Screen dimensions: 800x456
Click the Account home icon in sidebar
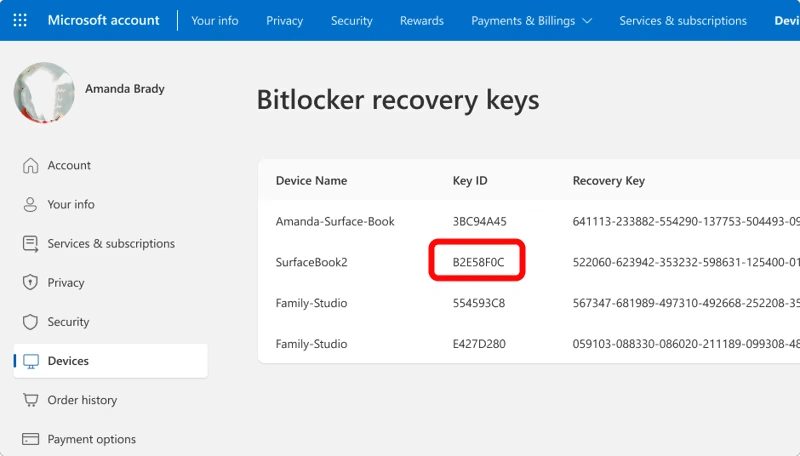(x=30, y=165)
